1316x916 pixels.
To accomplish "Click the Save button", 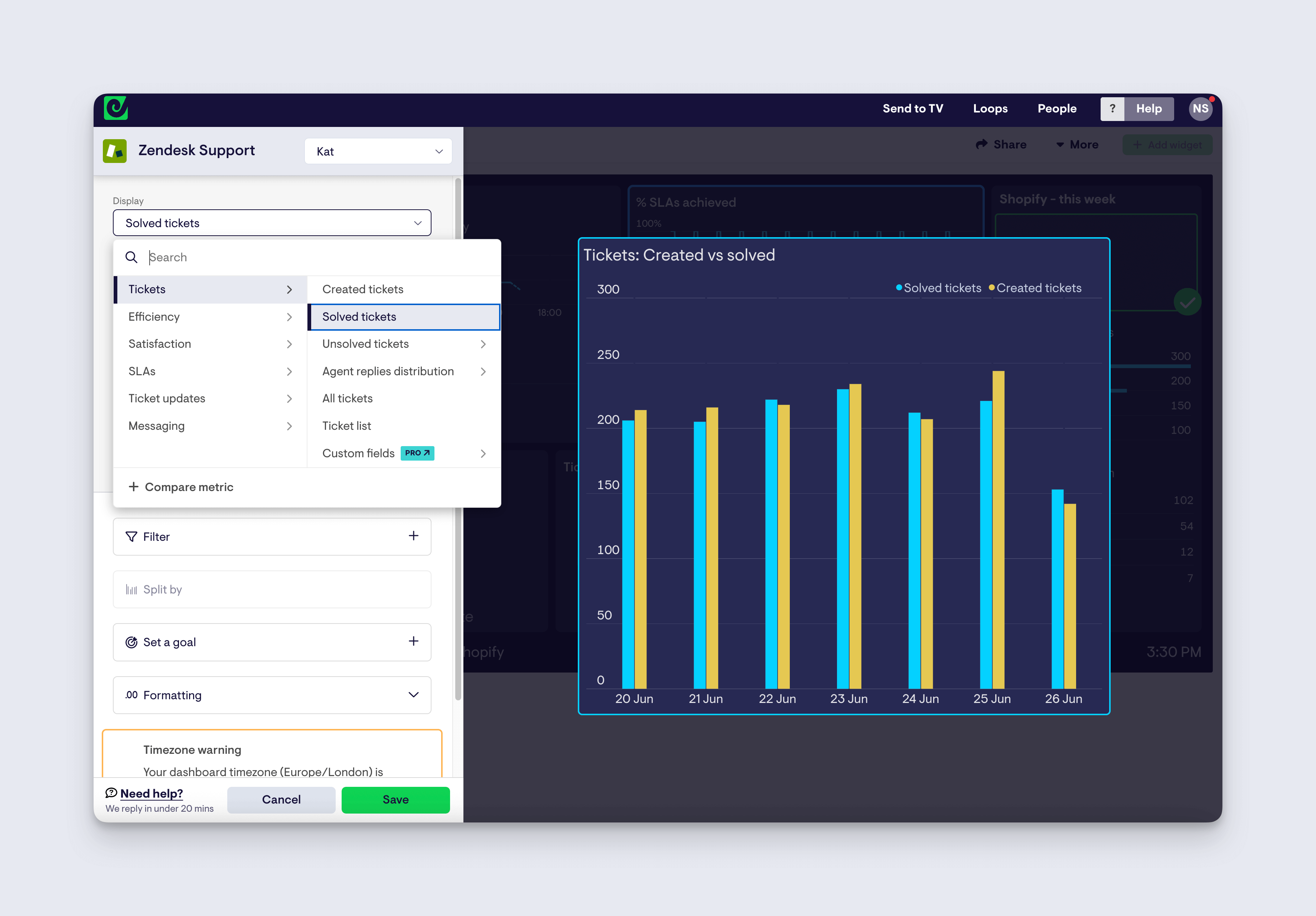I will click(x=395, y=800).
